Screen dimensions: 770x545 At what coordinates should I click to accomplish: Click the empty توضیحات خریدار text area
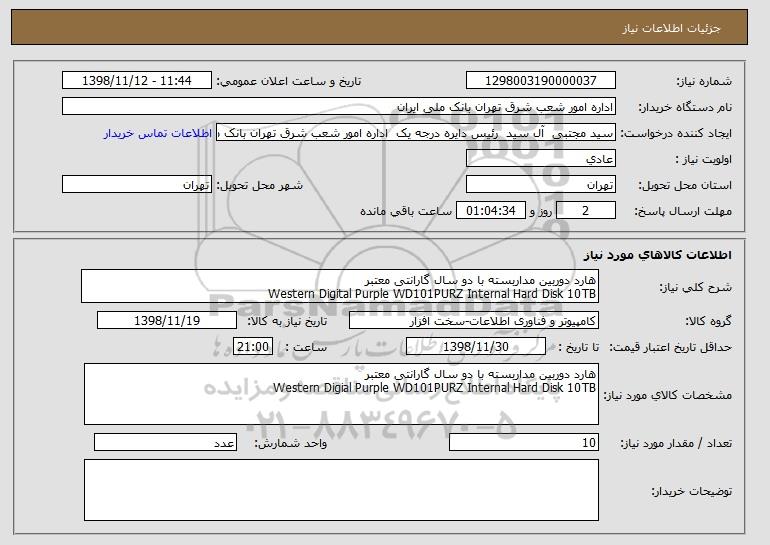pyautogui.click(x=341, y=490)
